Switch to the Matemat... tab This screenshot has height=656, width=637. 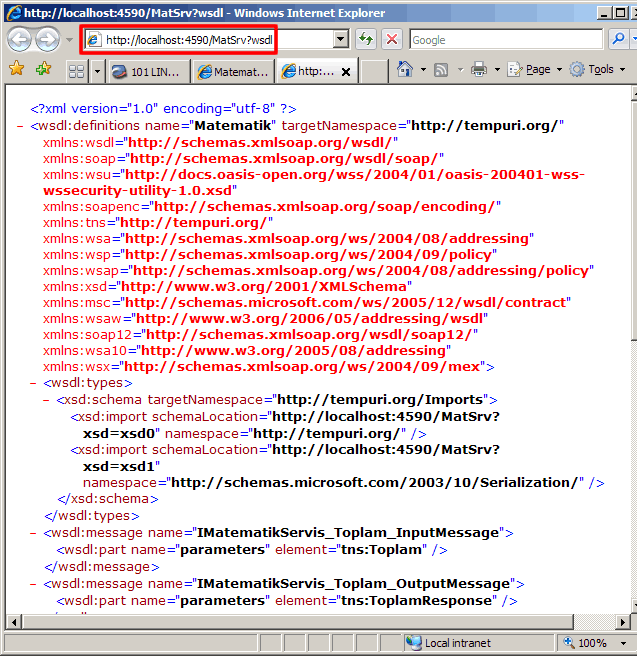pos(234,71)
